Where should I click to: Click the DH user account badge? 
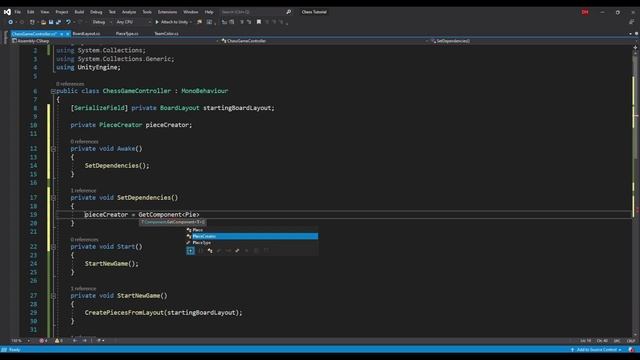[x=585, y=12]
